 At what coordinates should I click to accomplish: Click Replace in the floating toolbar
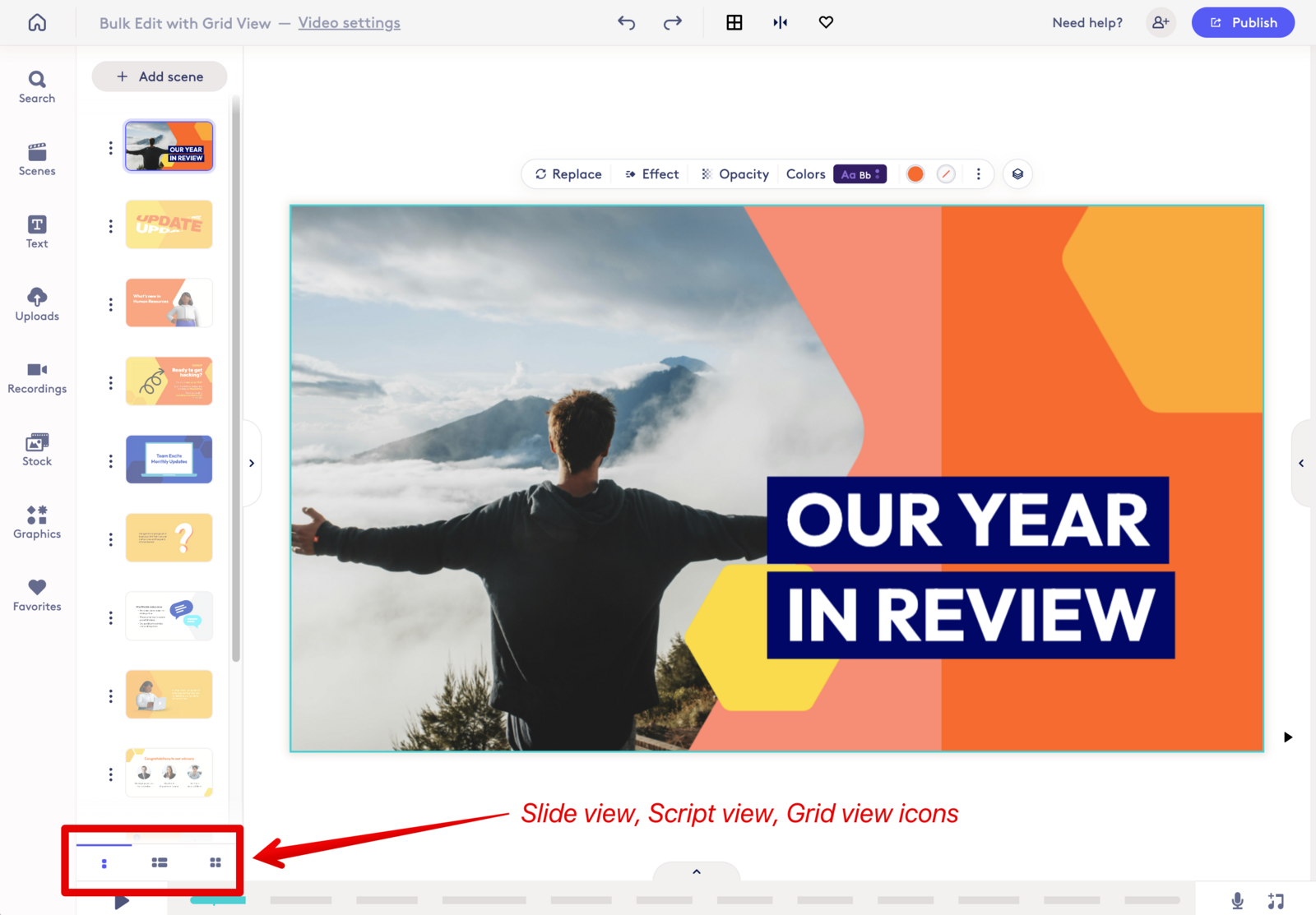click(568, 174)
